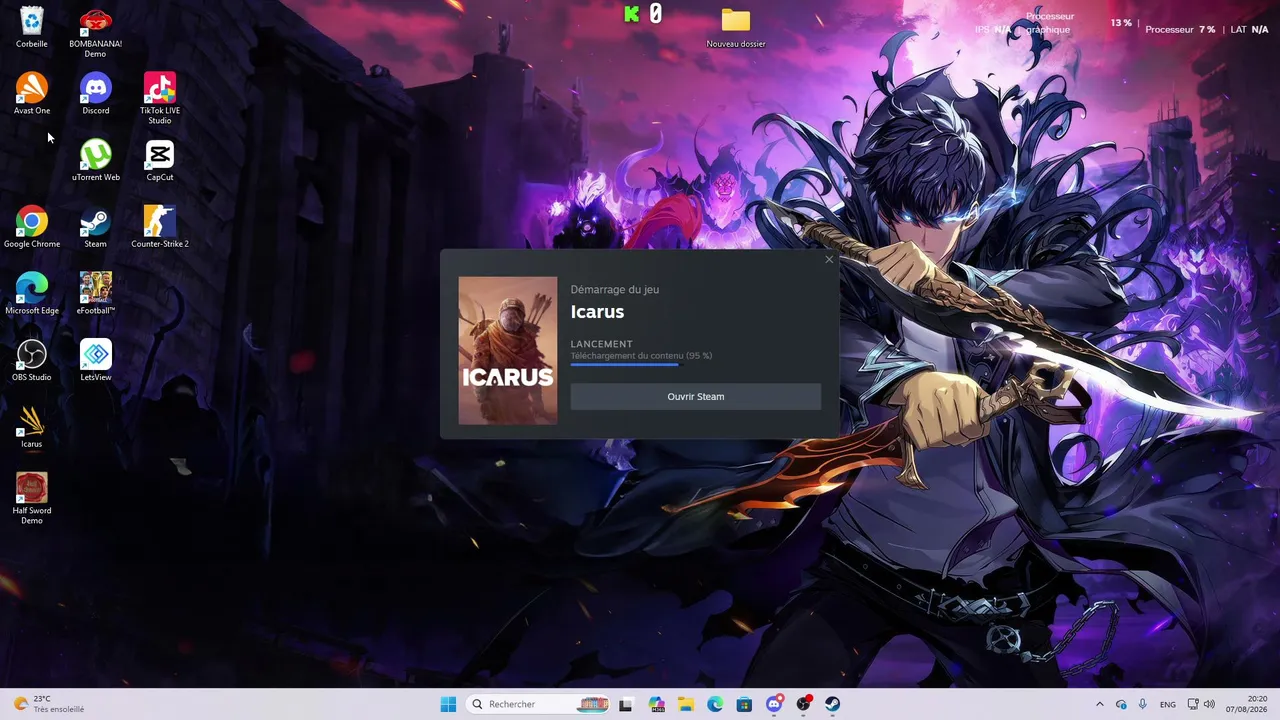Click the Icarus game title text
The height and width of the screenshot is (720, 1280).
pyautogui.click(x=597, y=311)
